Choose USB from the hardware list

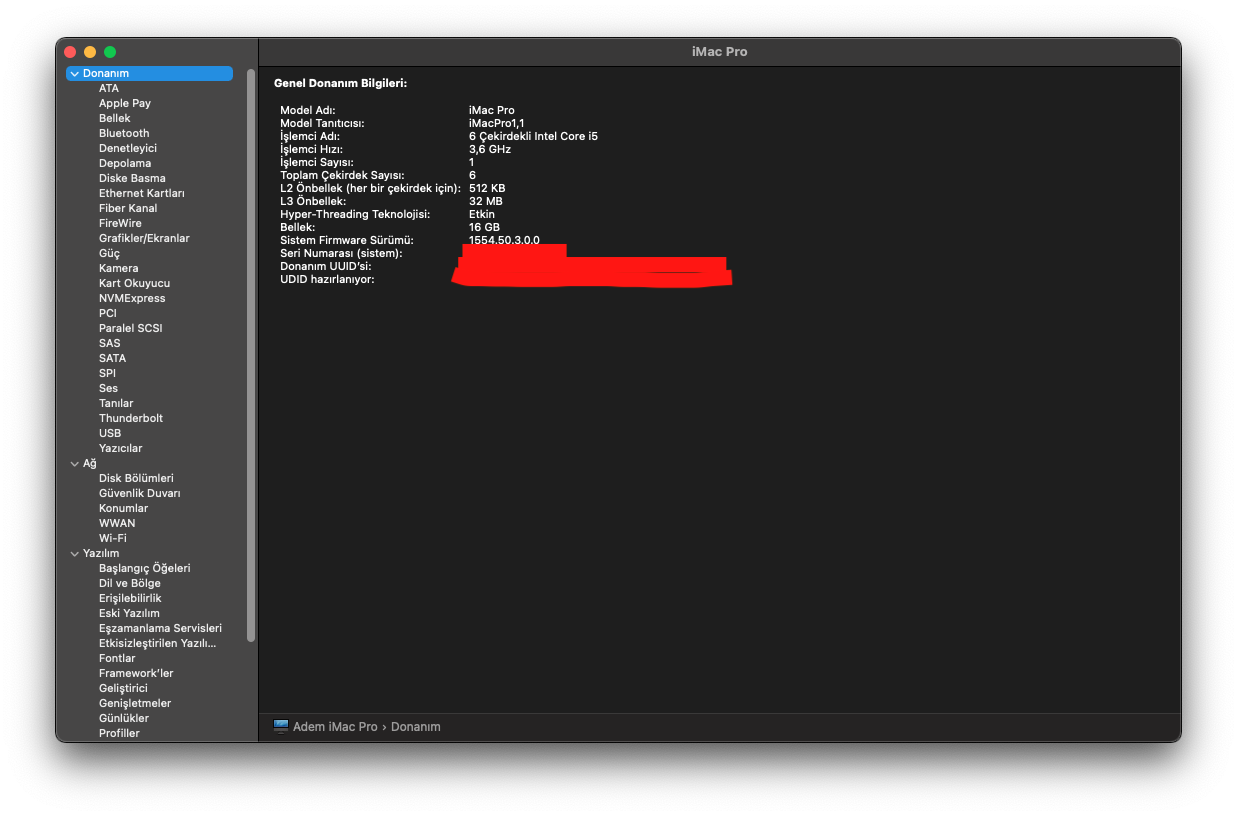pos(110,433)
